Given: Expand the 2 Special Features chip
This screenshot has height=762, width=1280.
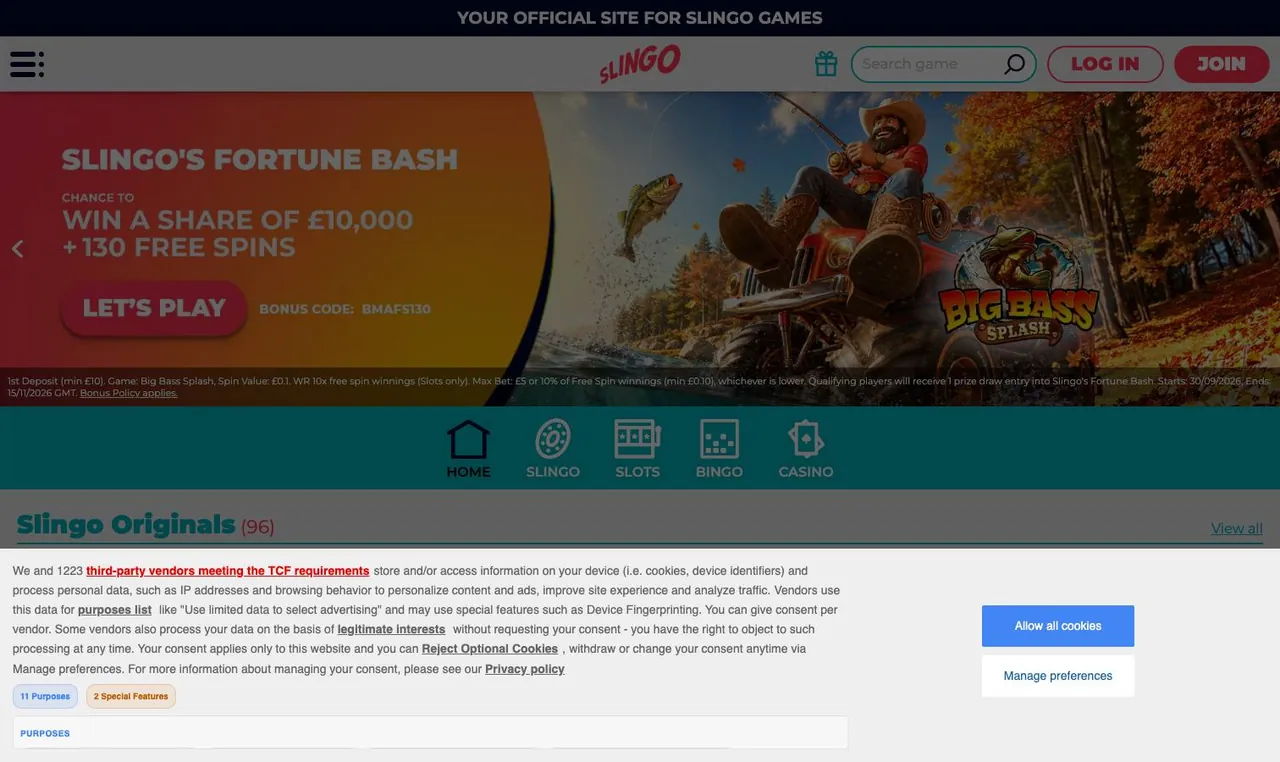Looking at the screenshot, I should (131, 696).
